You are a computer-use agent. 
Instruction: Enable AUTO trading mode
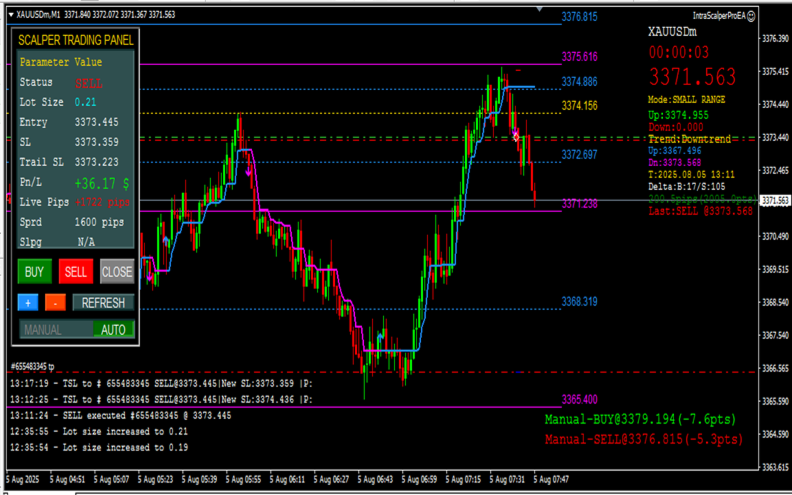point(113,330)
